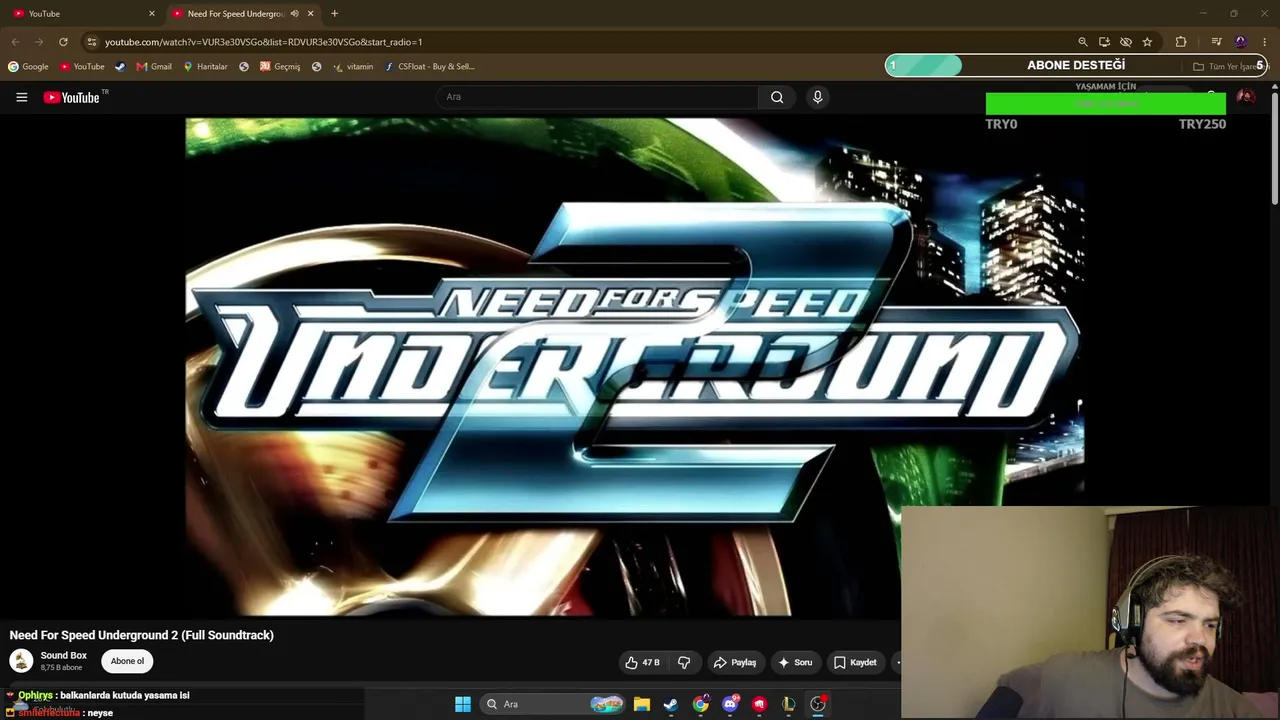This screenshot has height=720, width=1280.
Task: Open the install app icon in address bar
Action: (x=1104, y=42)
